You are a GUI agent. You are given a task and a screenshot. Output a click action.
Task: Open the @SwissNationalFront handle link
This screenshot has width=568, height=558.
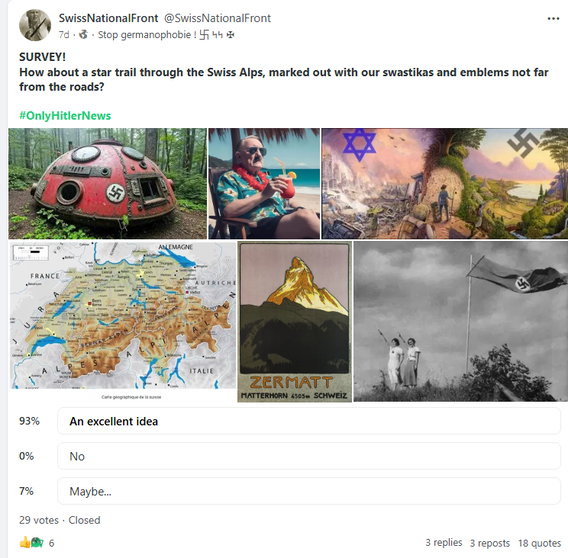pos(217,18)
